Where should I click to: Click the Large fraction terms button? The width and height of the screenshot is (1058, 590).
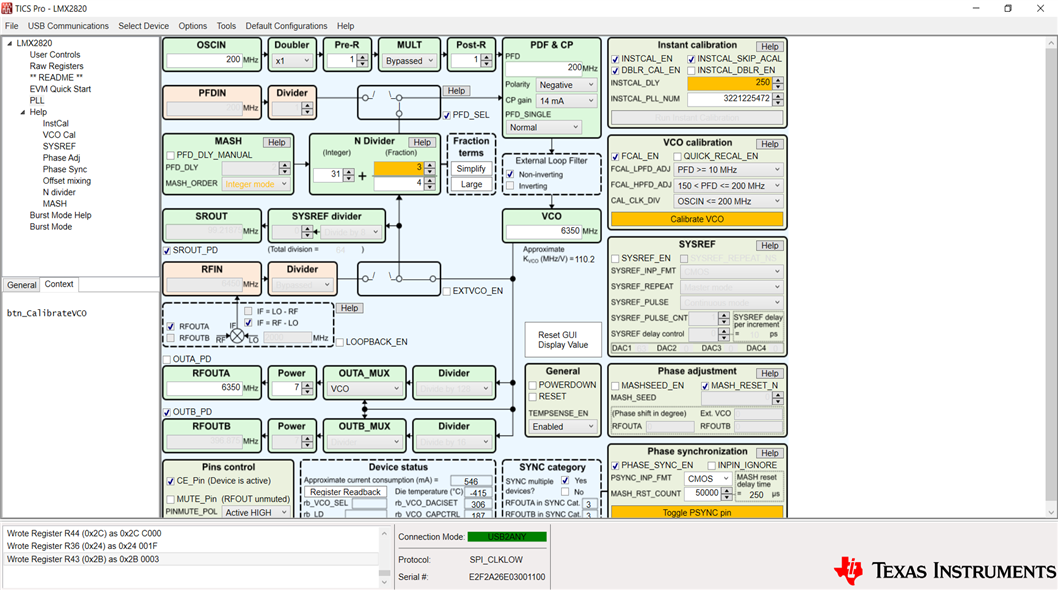pos(471,184)
